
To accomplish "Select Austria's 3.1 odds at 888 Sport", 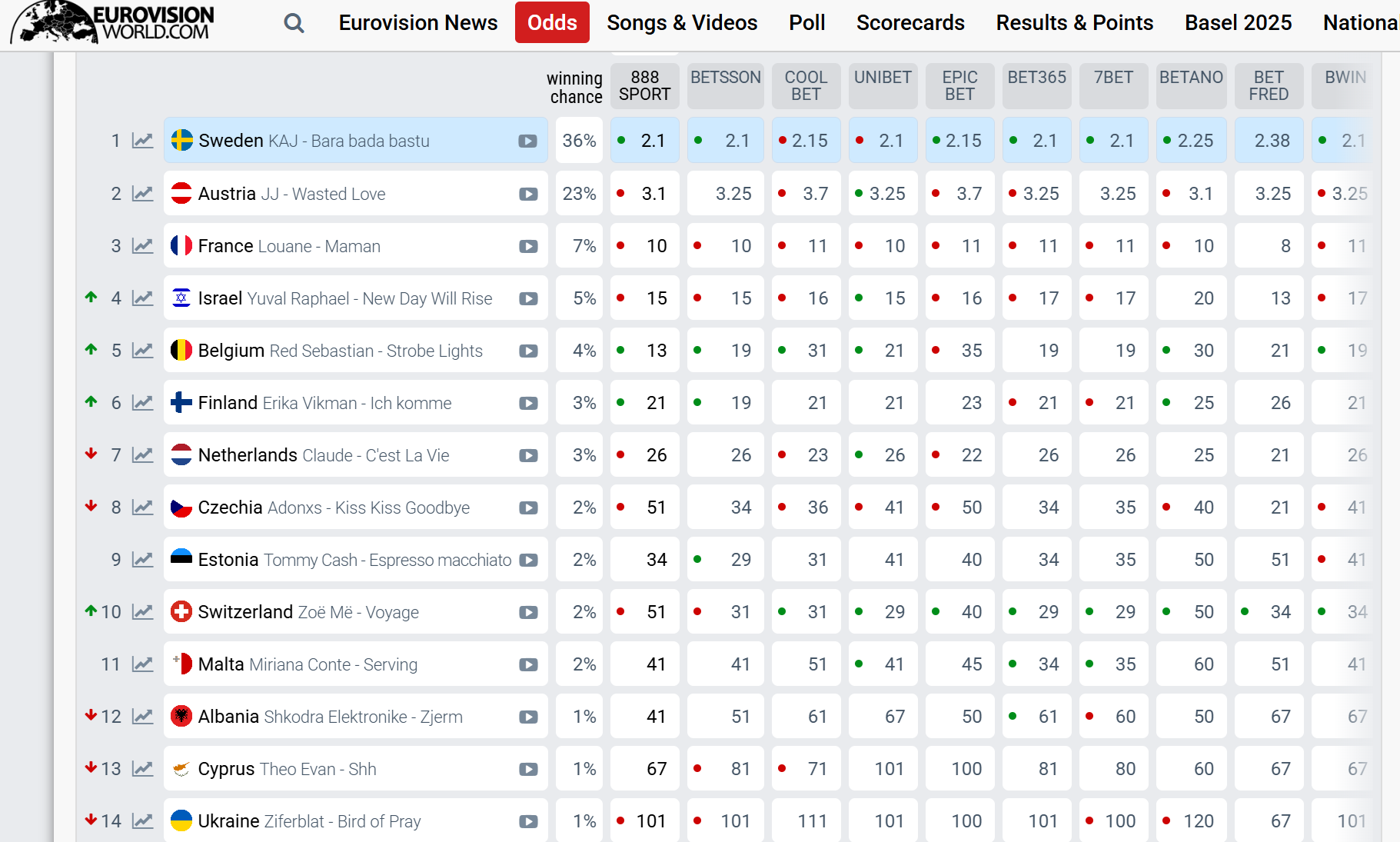I will [x=653, y=194].
